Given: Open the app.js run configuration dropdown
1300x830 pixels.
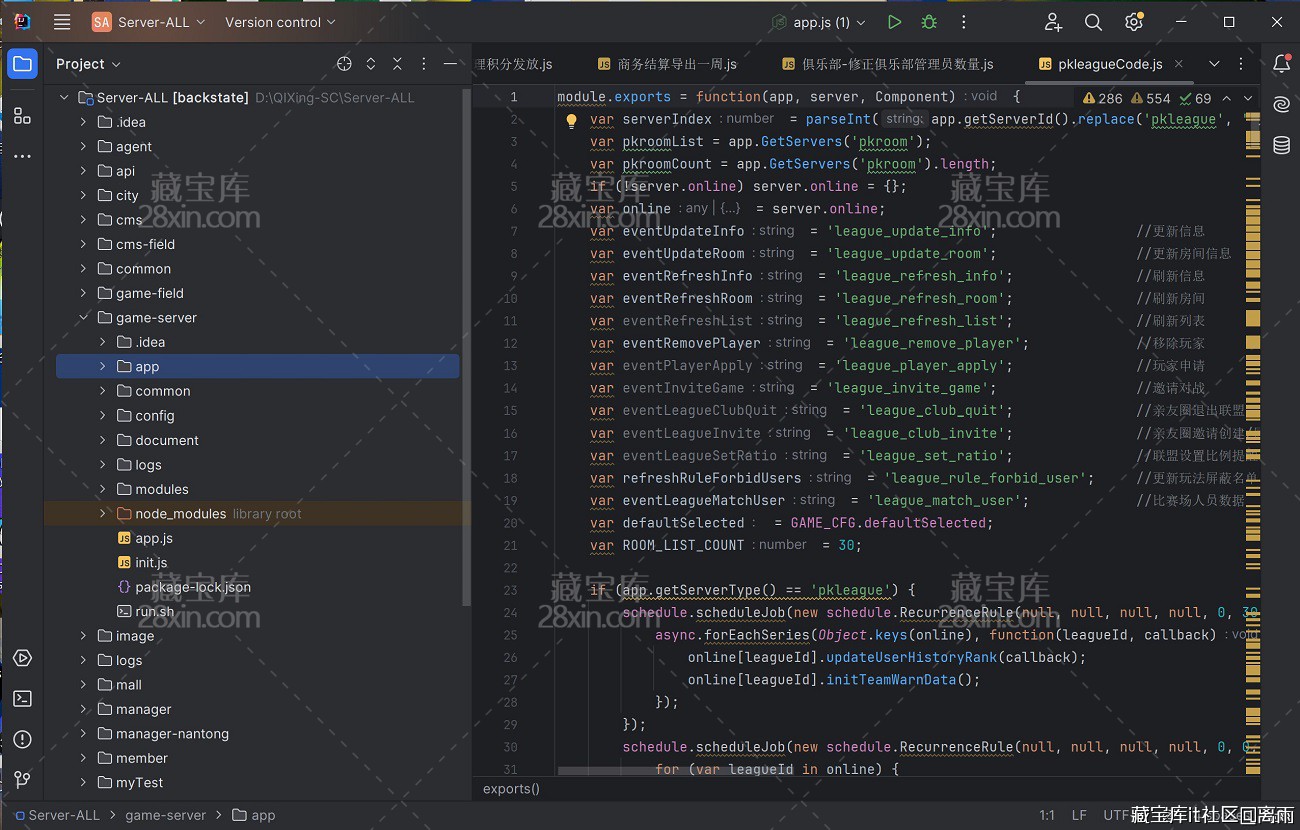Looking at the screenshot, I should [820, 22].
